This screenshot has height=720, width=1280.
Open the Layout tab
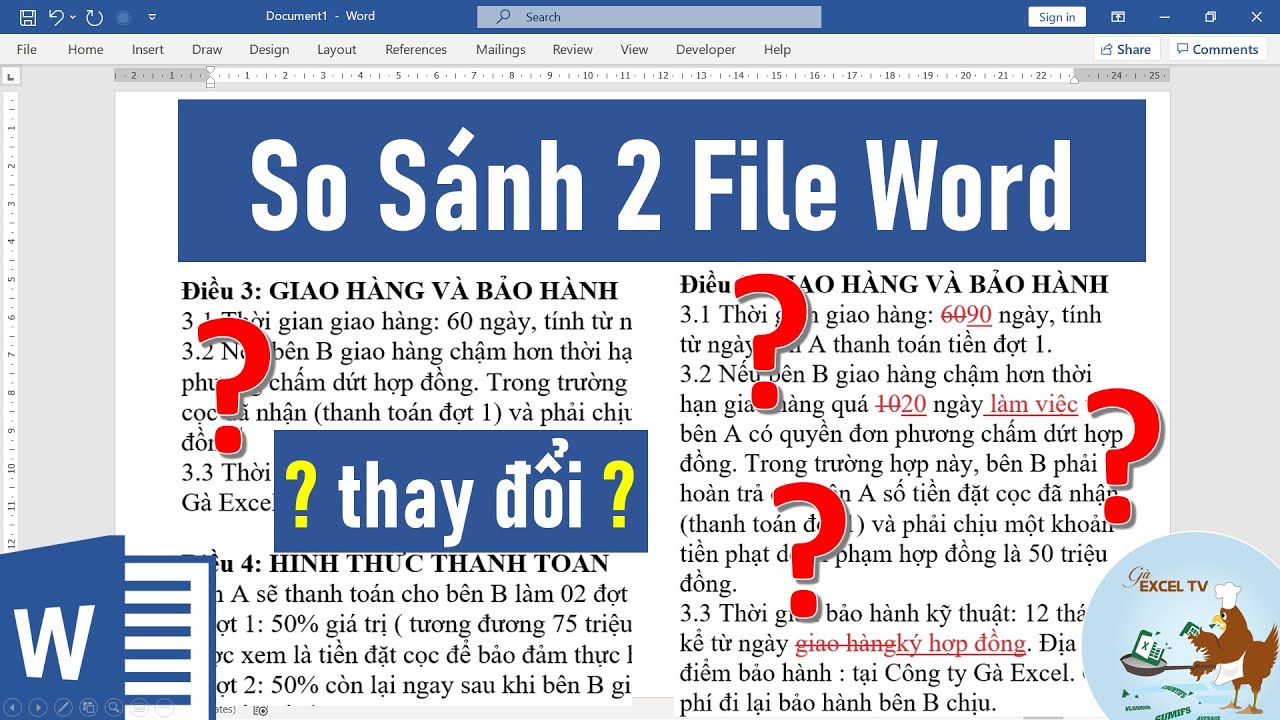[336, 49]
